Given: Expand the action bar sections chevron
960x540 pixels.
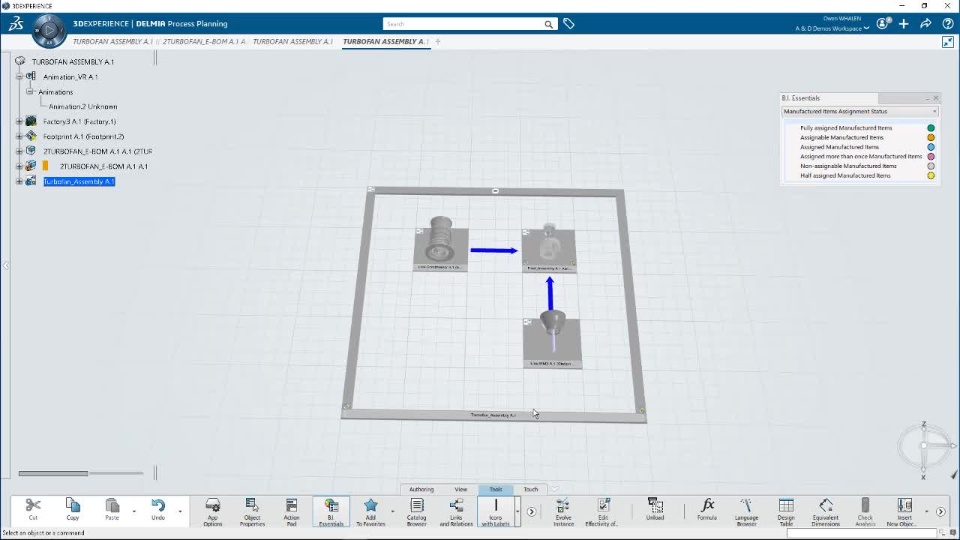Looking at the screenshot, I should click(554, 489).
